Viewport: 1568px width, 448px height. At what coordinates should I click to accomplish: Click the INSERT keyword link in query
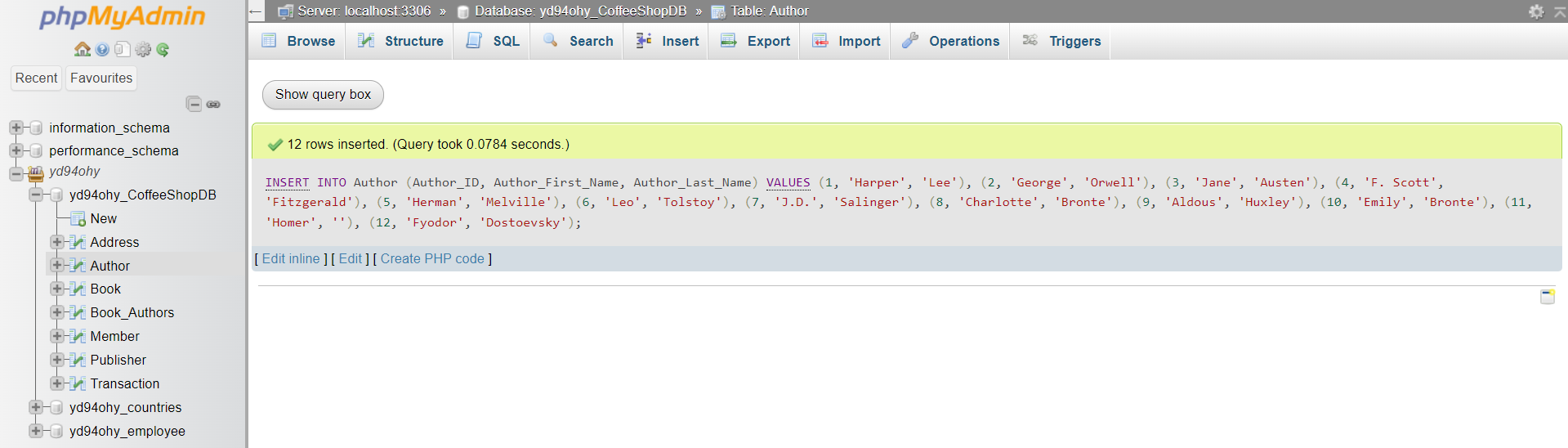pyautogui.click(x=288, y=182)
